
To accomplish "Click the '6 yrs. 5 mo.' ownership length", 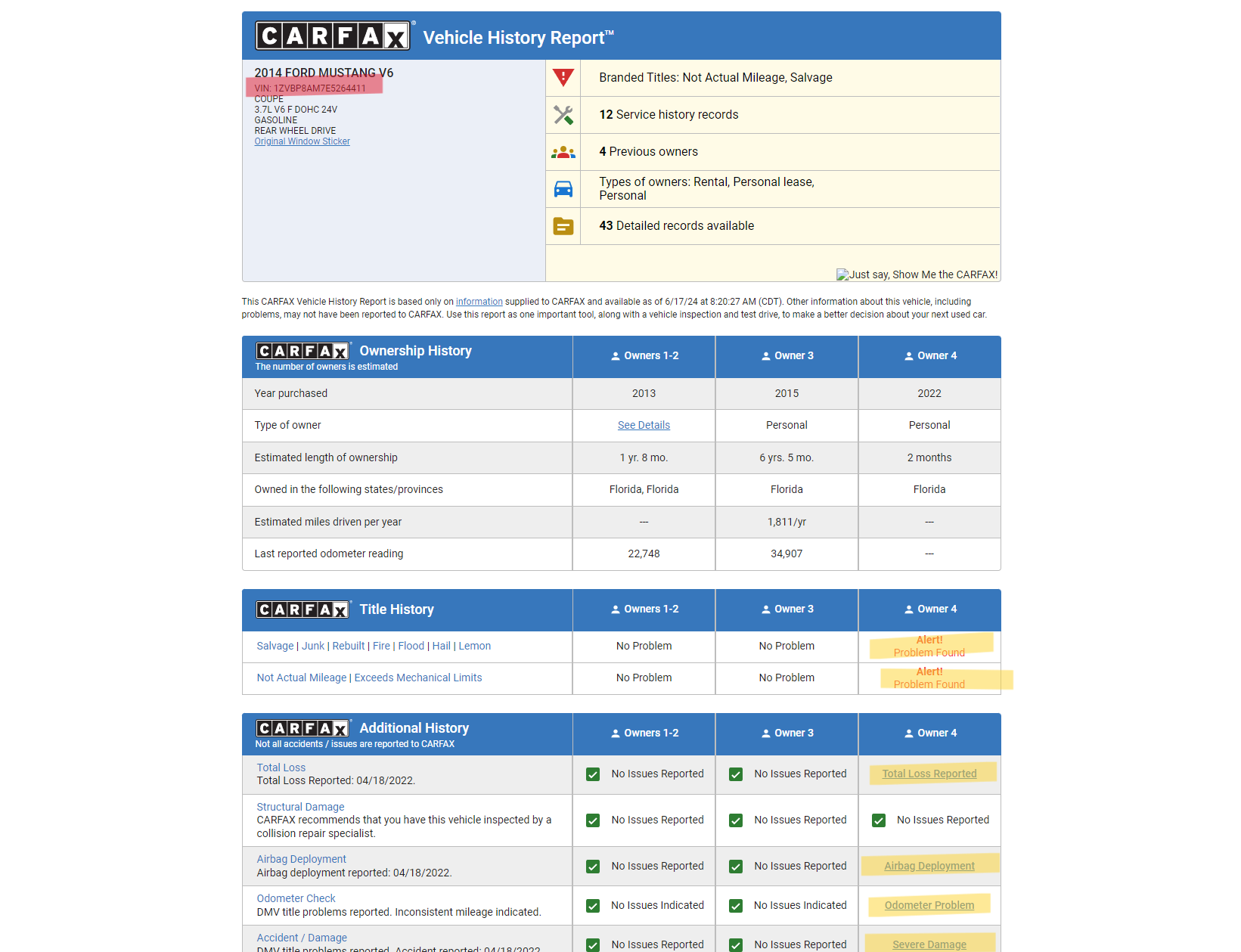I will click(786, 457).
